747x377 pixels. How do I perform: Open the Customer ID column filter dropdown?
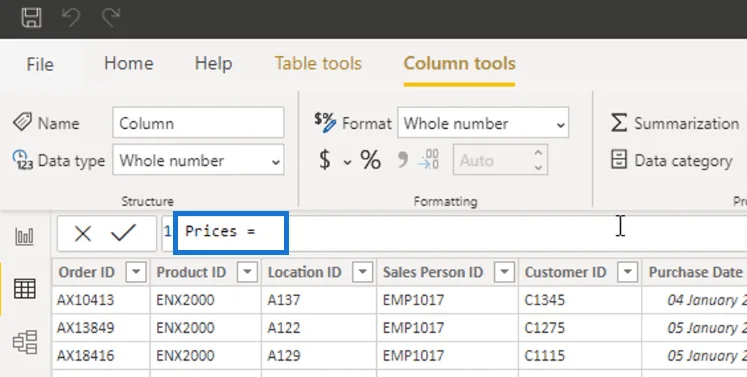click(x=627, y=272)
